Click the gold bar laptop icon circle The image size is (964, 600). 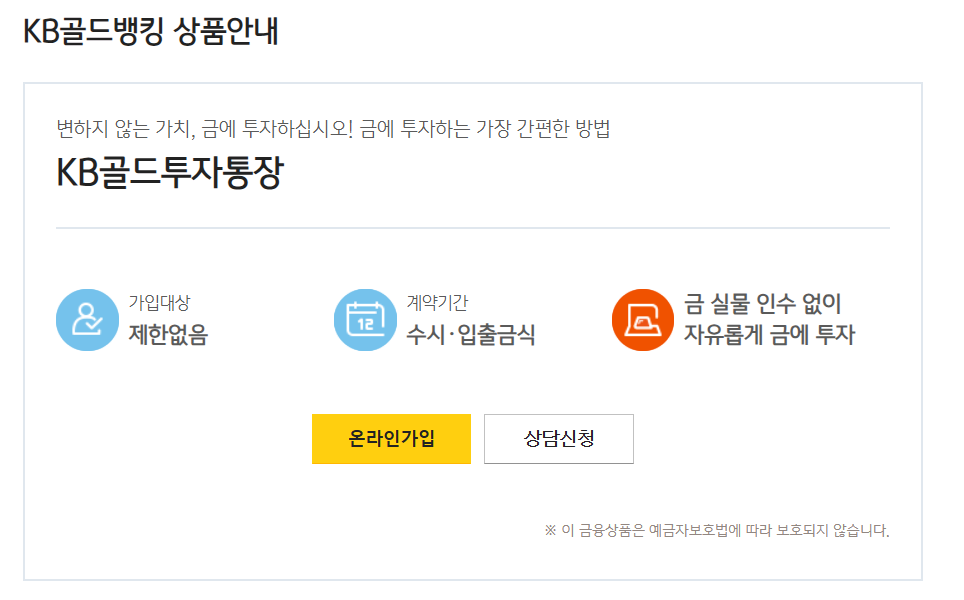(x=643, y=320)
